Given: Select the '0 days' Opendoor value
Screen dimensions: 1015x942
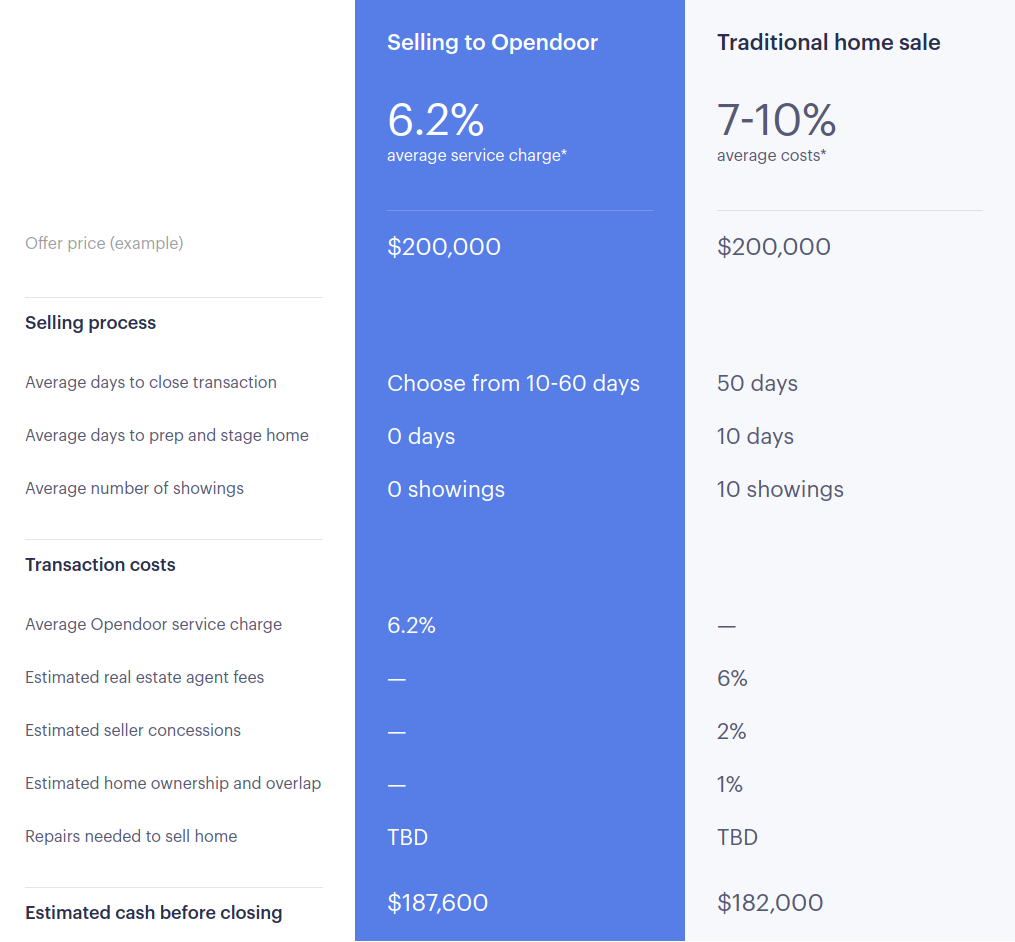Looking at the screenshot, I should [421, 436].
